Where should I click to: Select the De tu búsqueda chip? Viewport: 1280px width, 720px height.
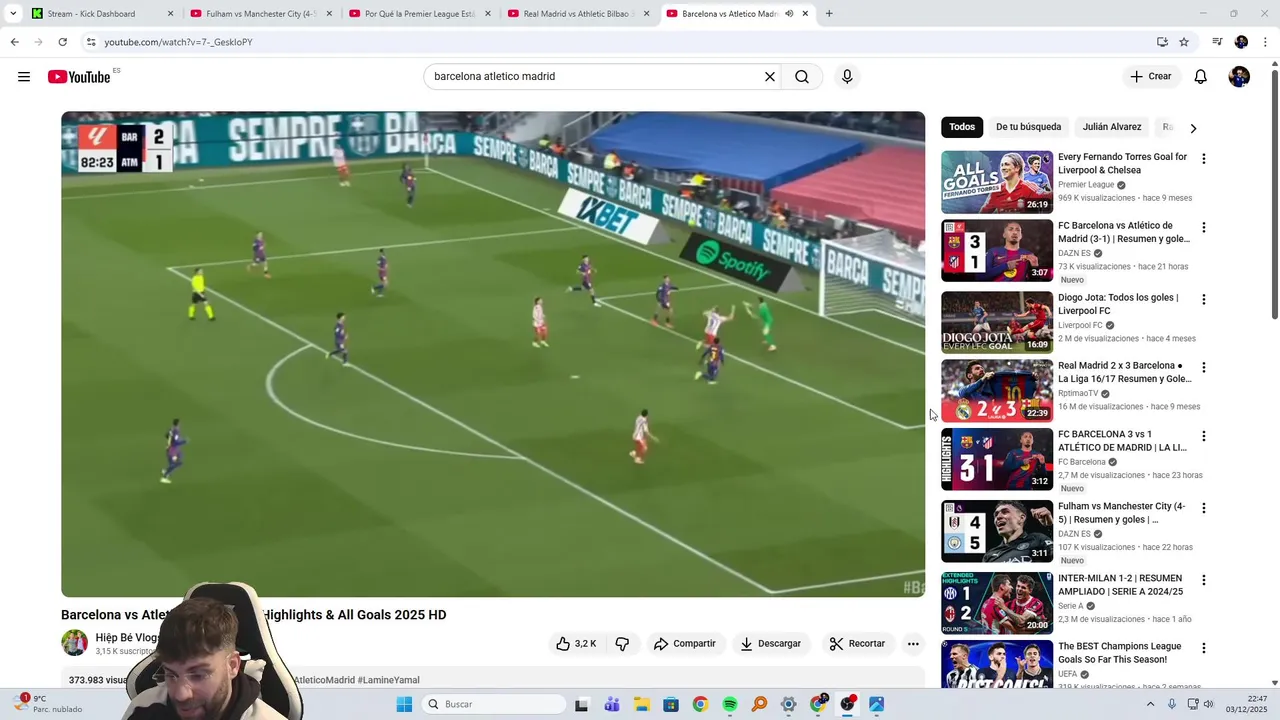tap(1028, 127)
